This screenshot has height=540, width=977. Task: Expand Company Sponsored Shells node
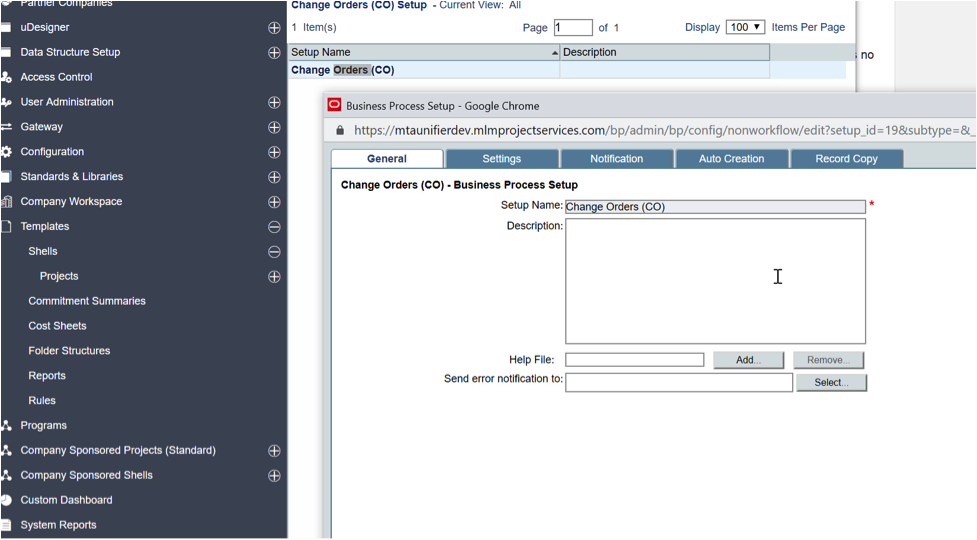coord(274,476)
